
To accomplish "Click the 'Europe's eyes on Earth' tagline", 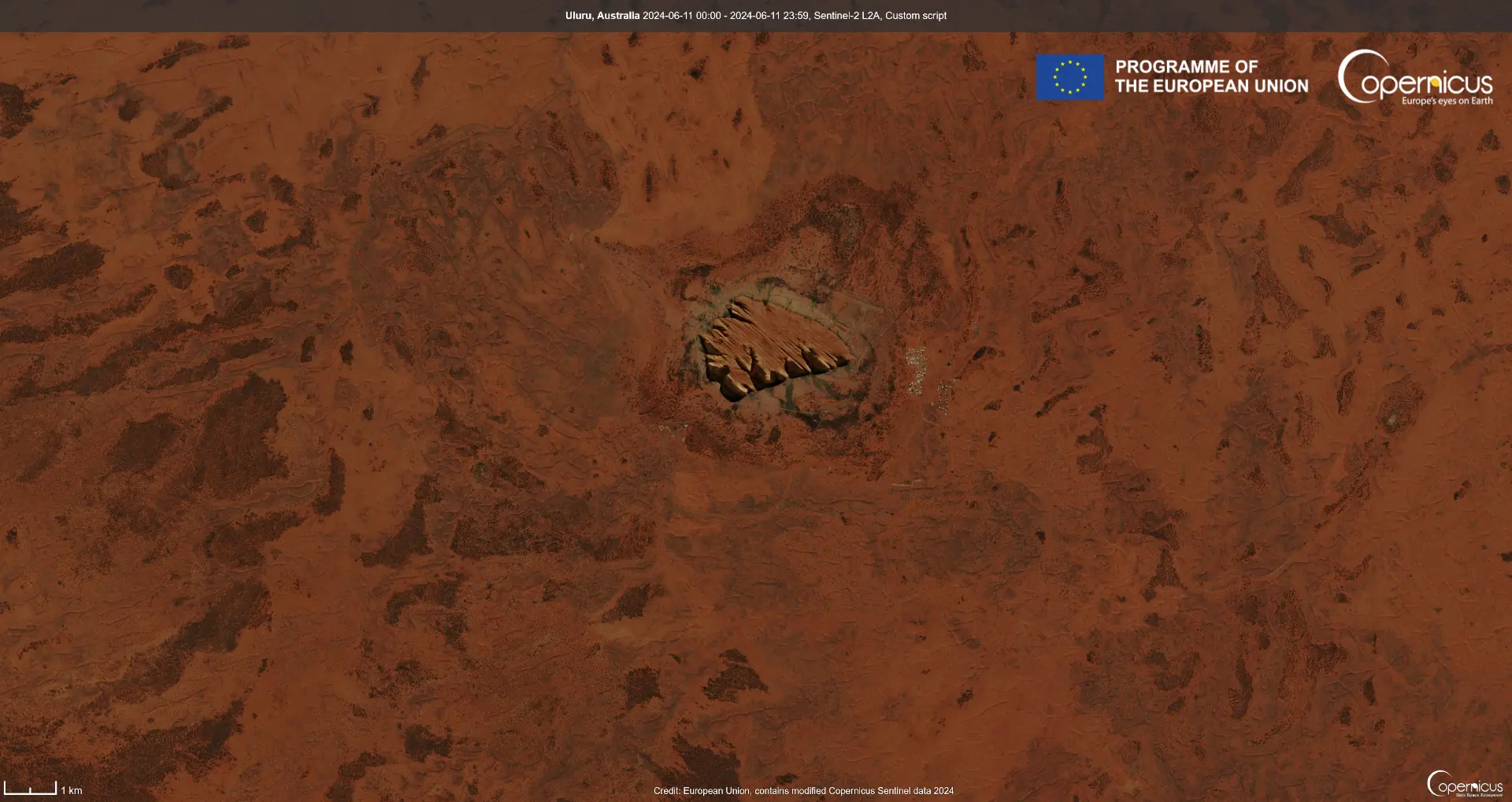I will point(1447,102).
